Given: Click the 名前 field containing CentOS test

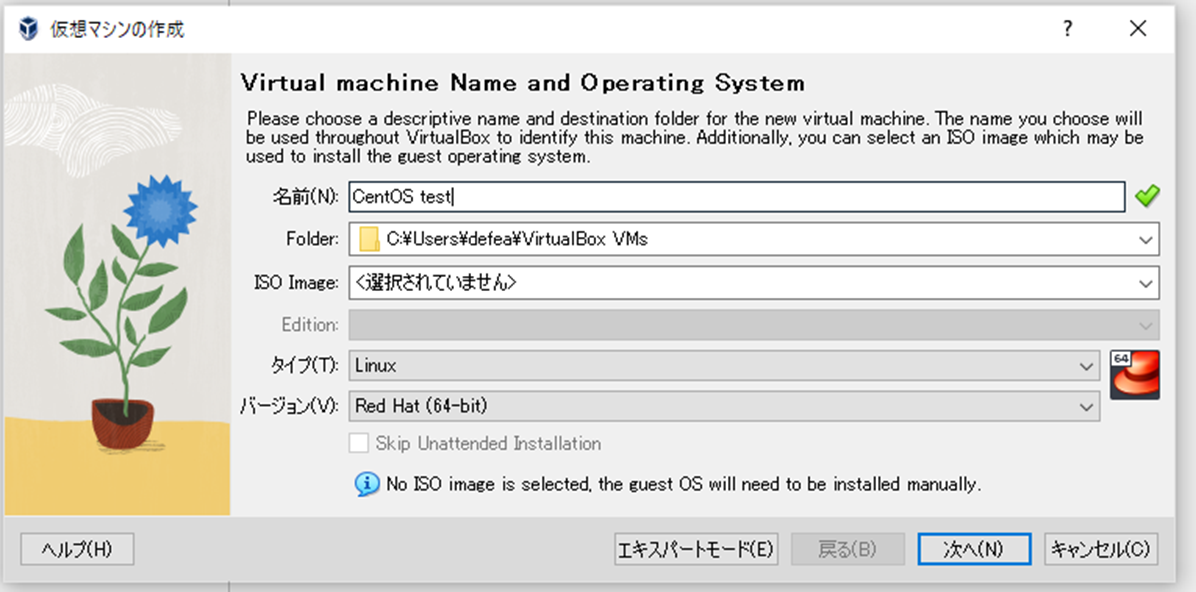Looking at the screenshot, I should [x=737, y=197].
